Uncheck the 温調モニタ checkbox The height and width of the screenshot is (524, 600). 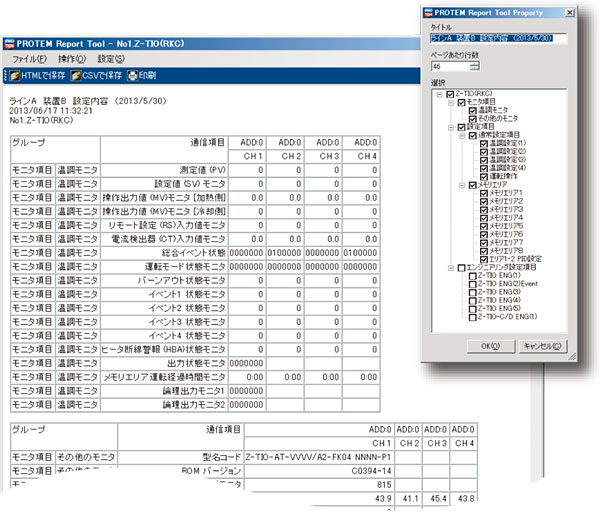click(473, 111)
